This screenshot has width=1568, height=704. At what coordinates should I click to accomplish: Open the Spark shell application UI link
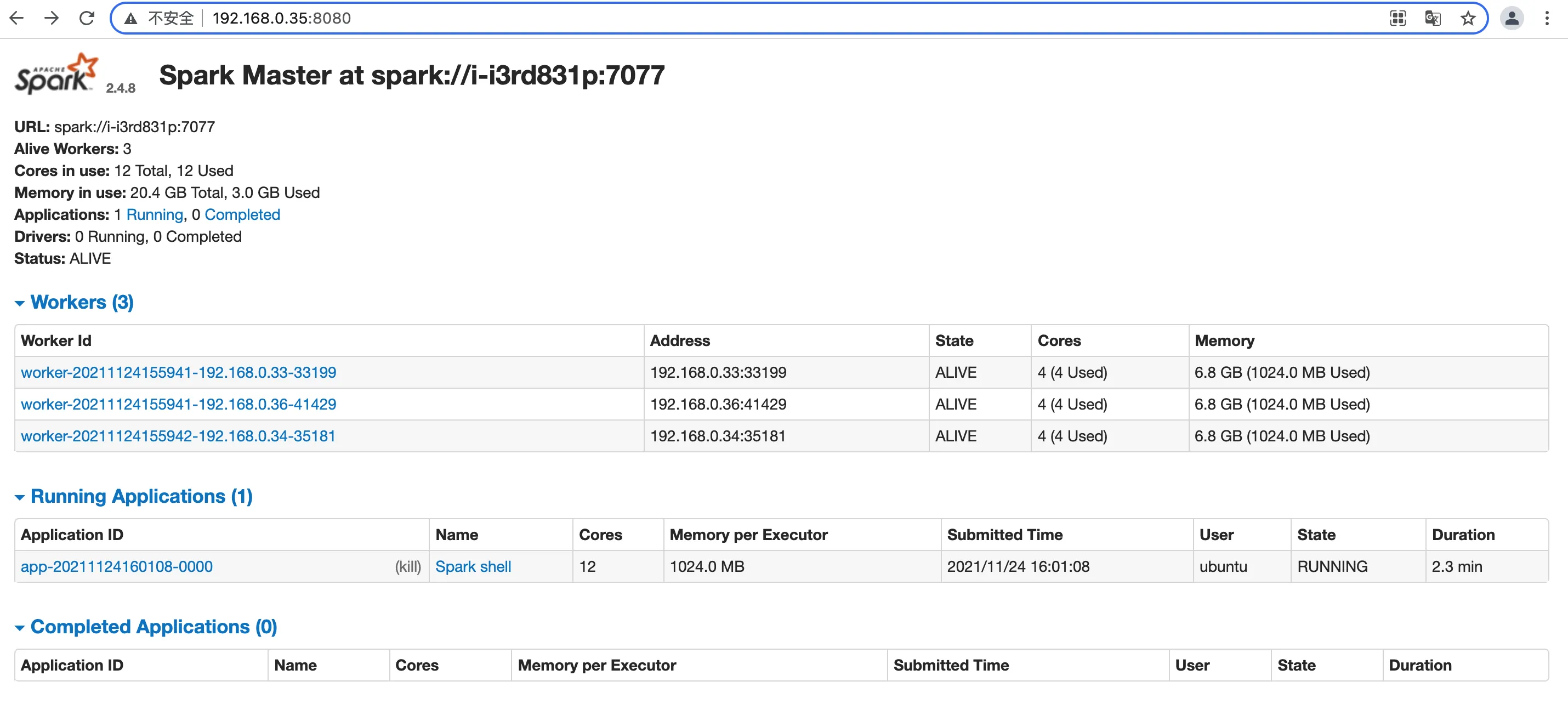[473, 566]
